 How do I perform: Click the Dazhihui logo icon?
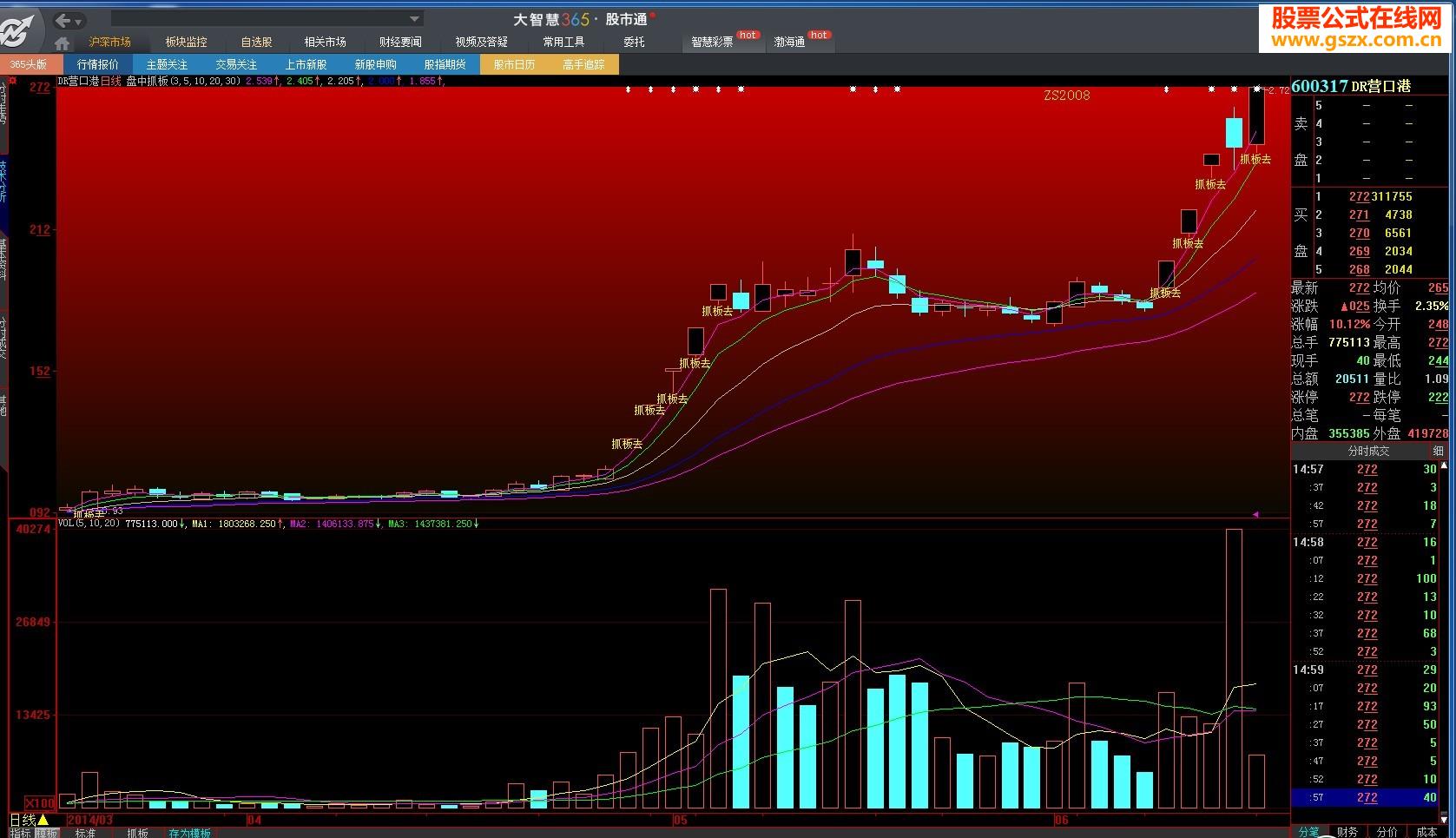coord(19,30)
